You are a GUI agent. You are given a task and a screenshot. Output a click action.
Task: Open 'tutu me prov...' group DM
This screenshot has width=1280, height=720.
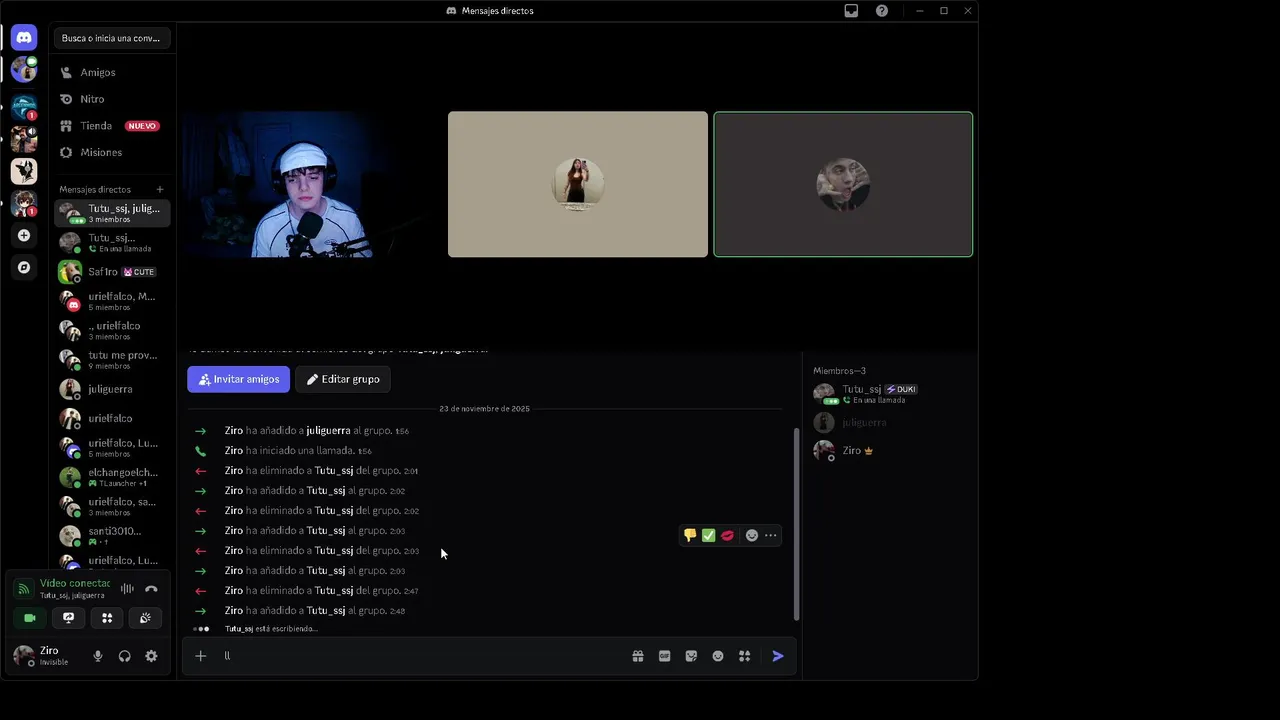(x=112, y=360)
